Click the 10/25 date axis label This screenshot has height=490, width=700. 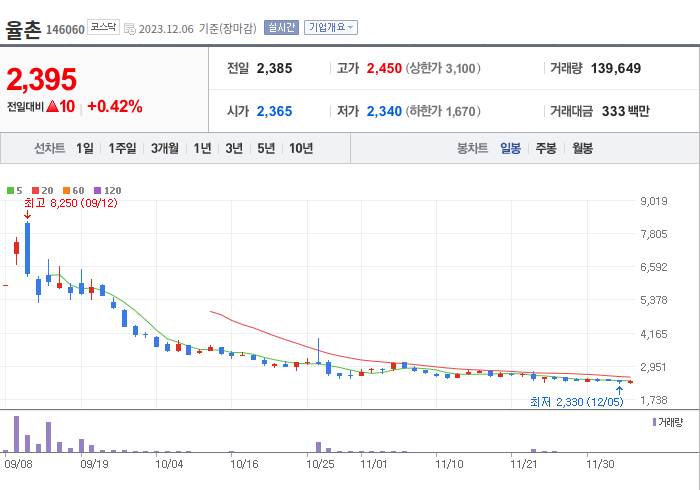[320, 464]
